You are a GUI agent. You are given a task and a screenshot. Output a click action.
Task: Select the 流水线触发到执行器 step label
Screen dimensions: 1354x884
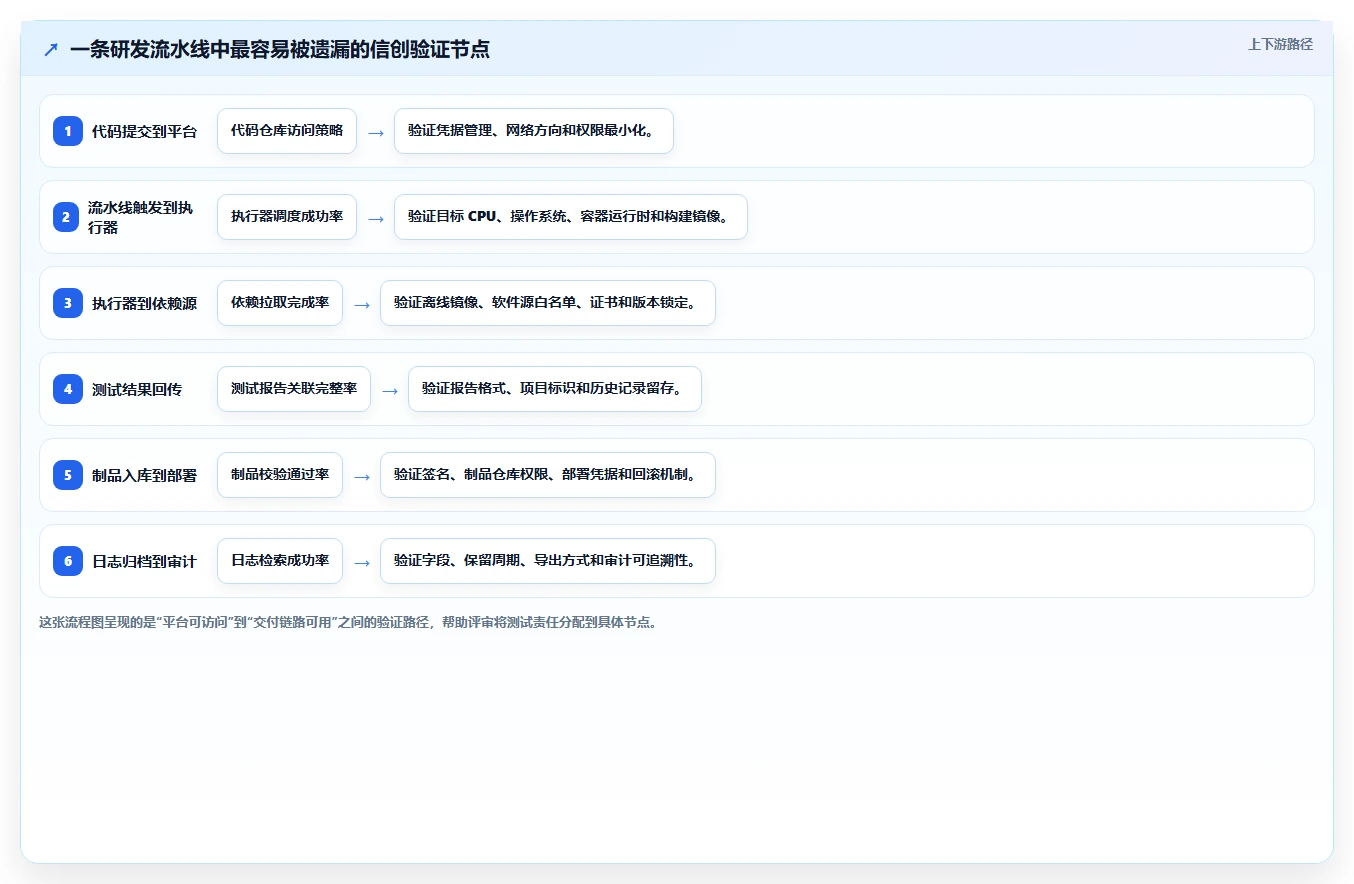pyautogui.click(x=142, y=217)
